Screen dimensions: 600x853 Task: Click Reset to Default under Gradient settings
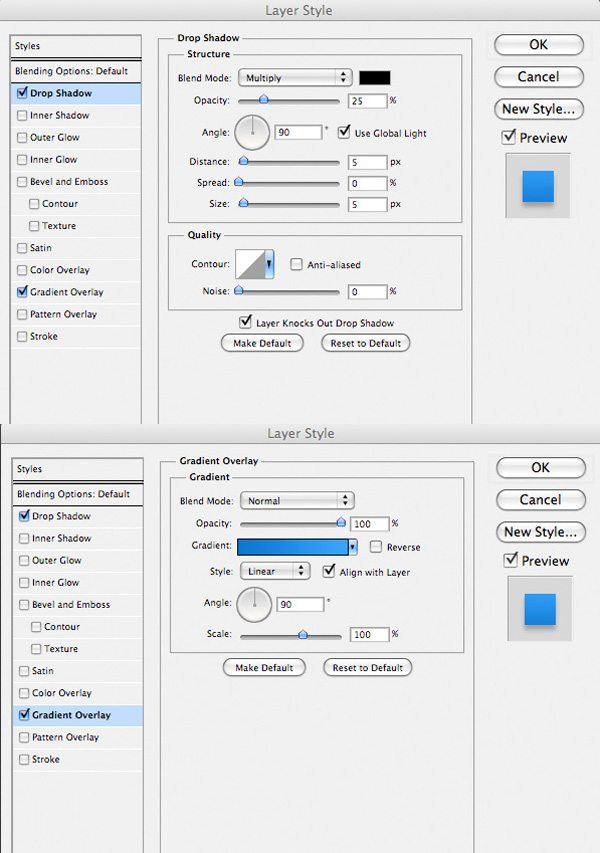click(368, 667)
